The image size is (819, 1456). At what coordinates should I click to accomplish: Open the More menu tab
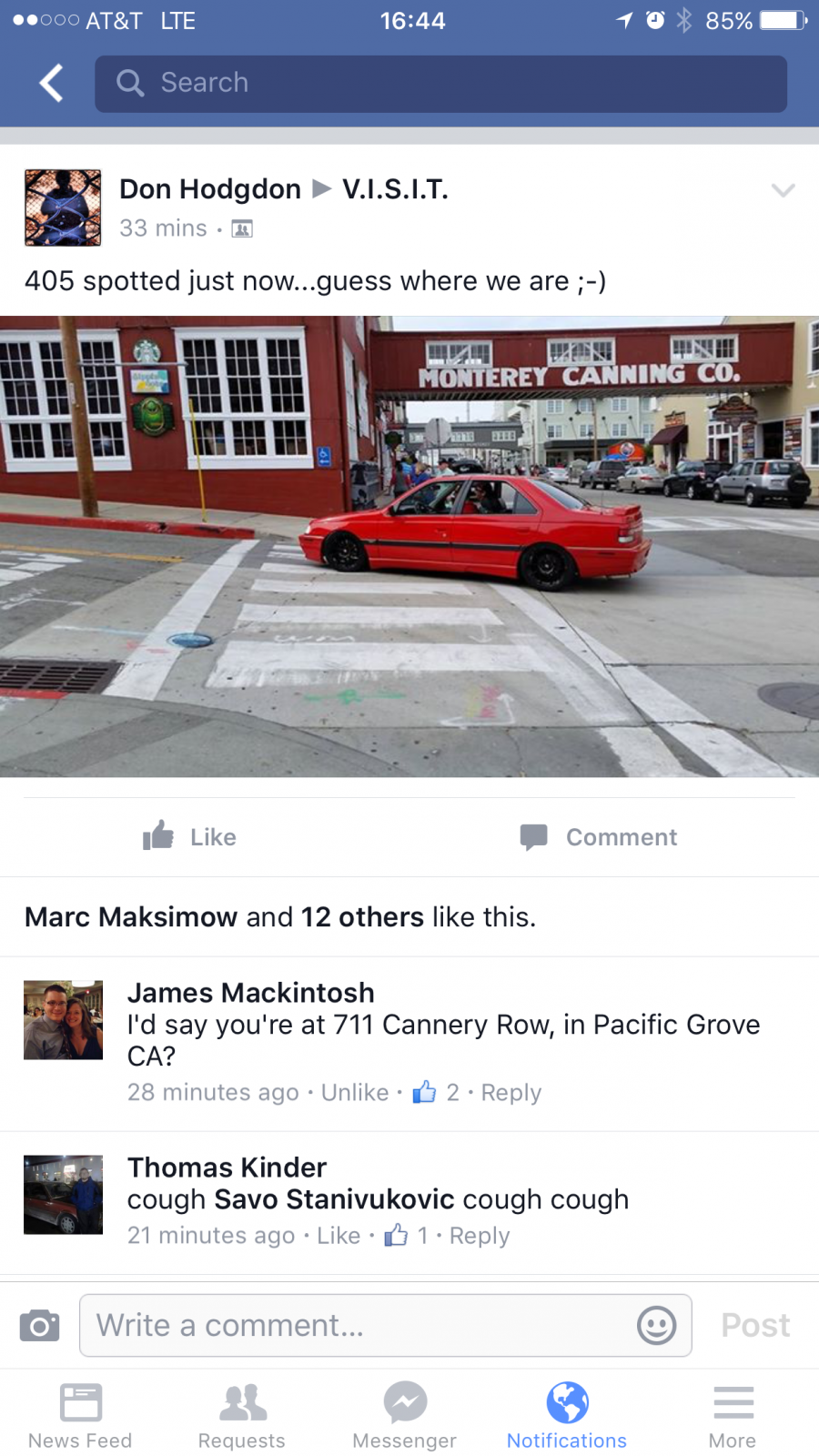point(733,1416)
